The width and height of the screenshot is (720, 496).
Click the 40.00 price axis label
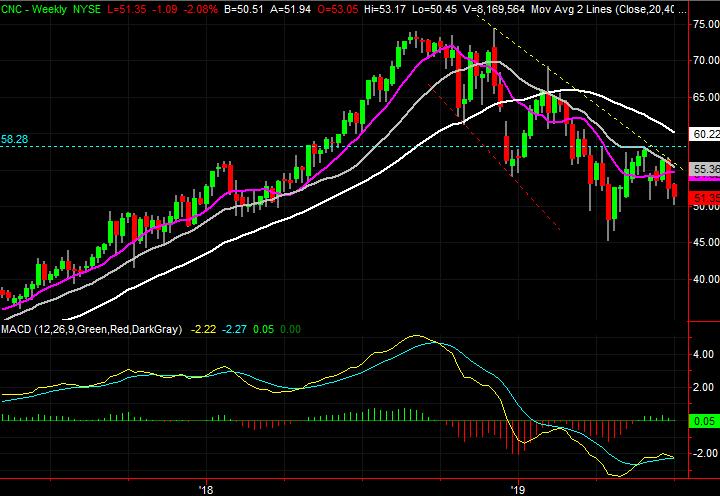click(x=706, y=279)
